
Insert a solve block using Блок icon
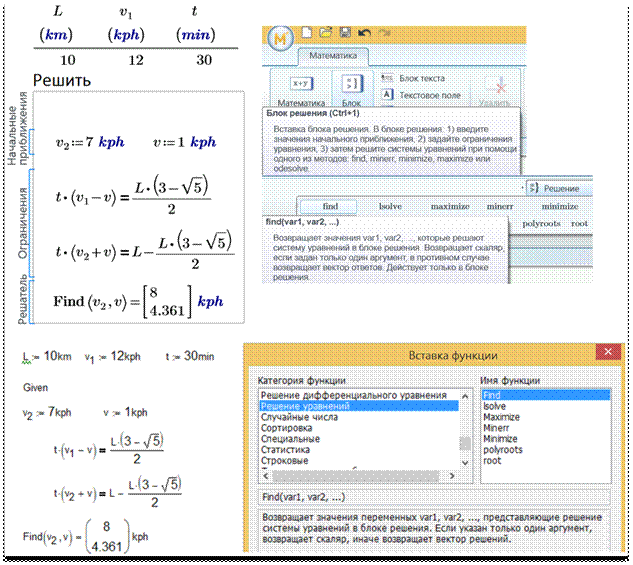coord(352,84)
